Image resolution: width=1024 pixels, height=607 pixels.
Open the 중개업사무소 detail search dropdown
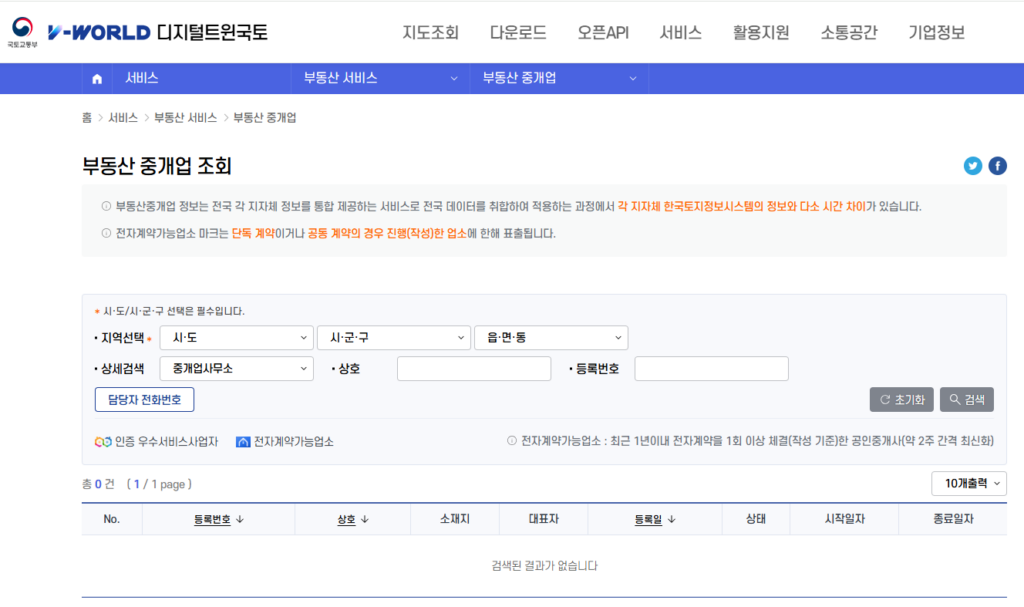pos(236,368)
